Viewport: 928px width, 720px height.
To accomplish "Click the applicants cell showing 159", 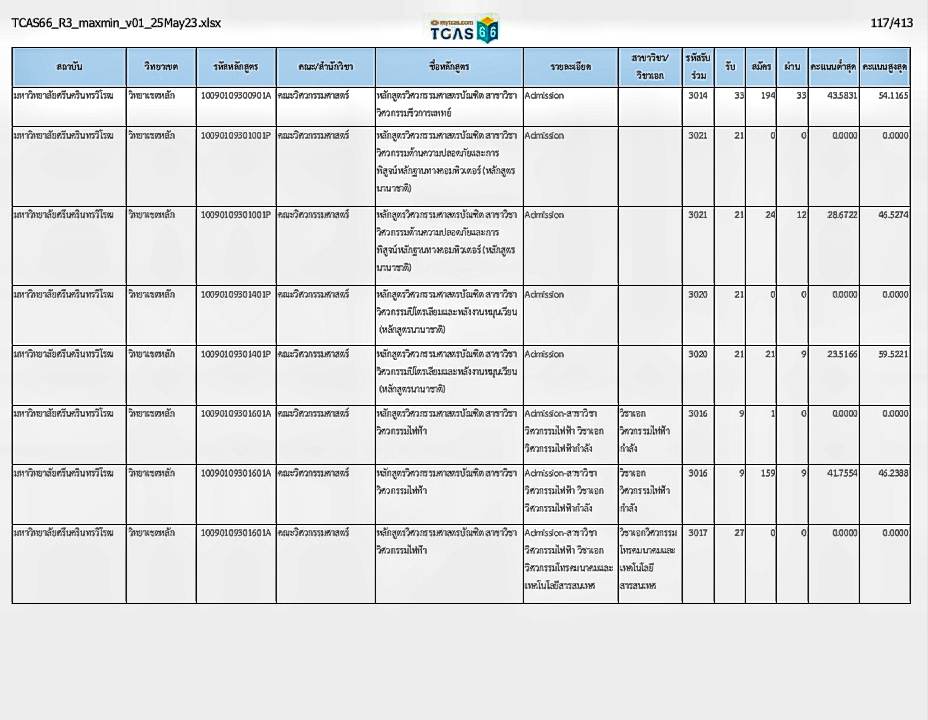I will click(x=766, y=473).
